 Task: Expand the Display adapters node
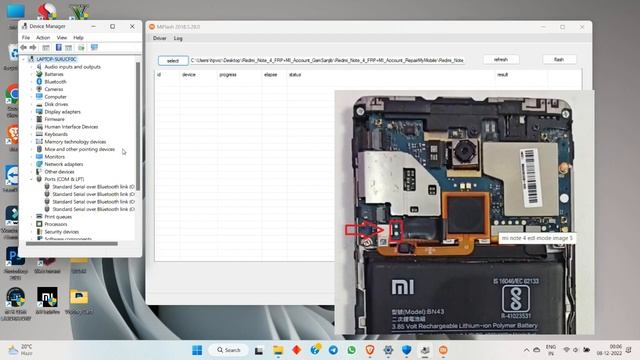(31, 112)
